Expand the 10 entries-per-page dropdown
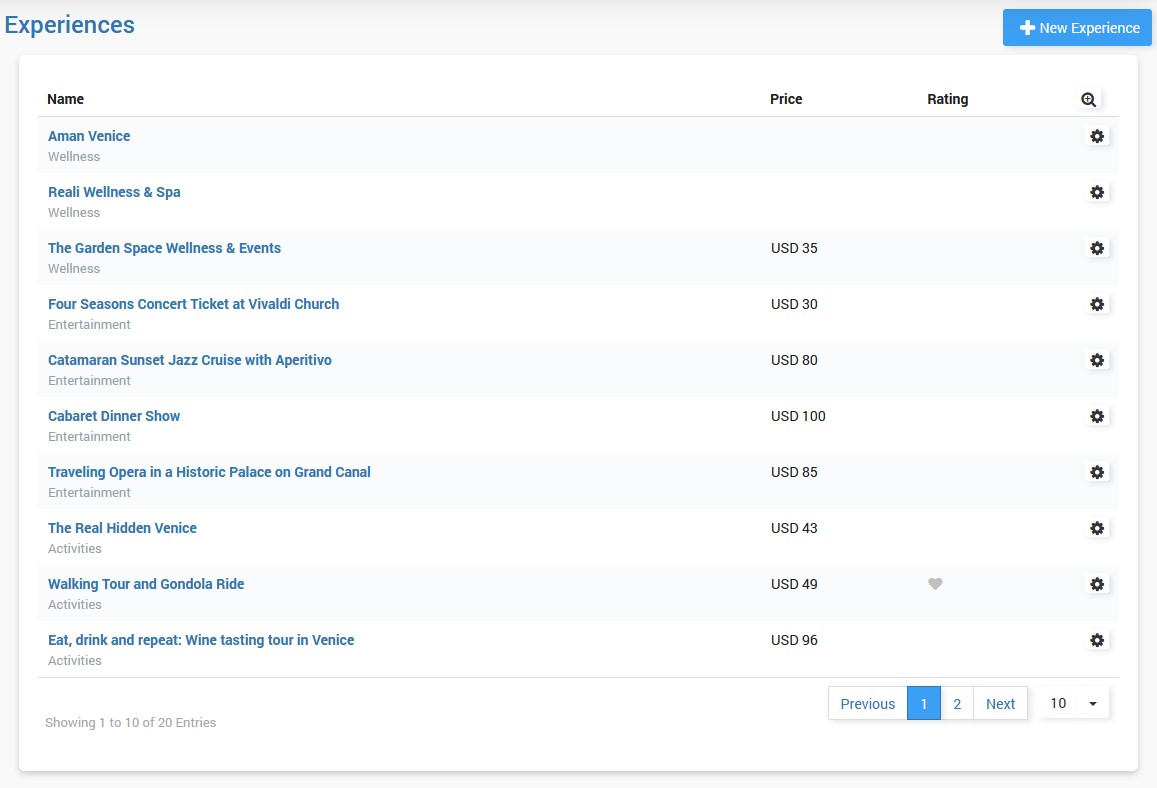The image size is (1157, 788). tap(1074, 703)
